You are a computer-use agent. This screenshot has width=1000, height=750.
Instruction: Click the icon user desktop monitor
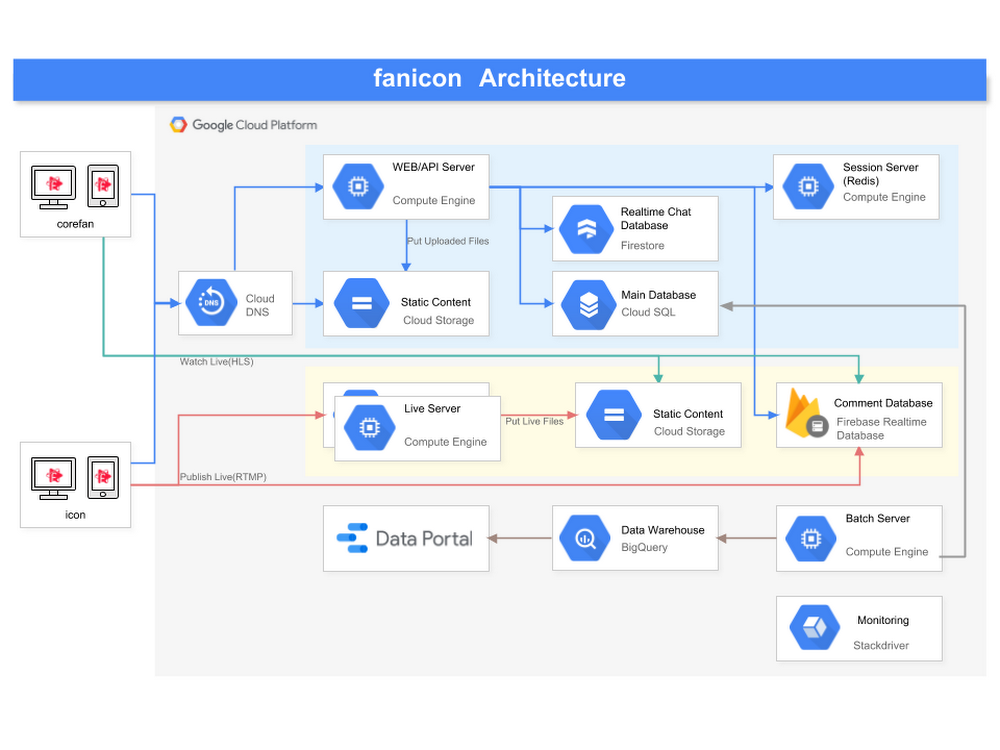[54, 478]
